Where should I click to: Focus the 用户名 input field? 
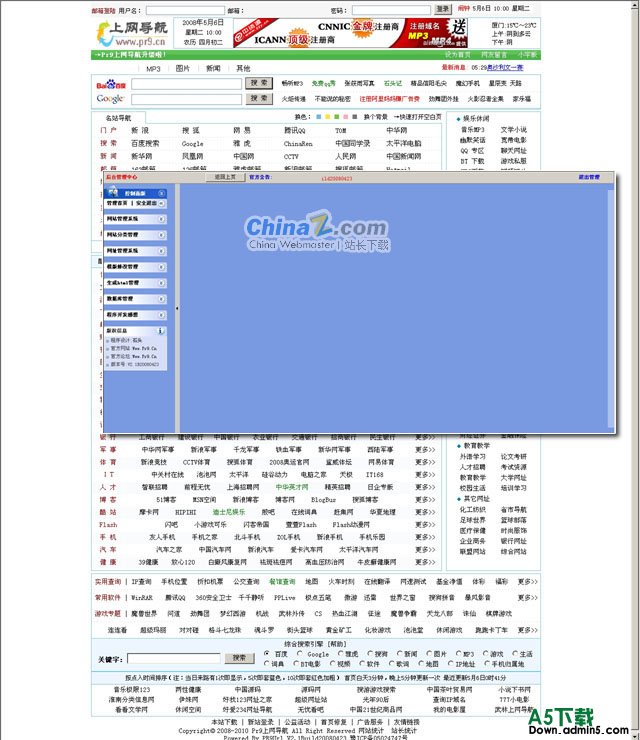(x=185, y=10)
